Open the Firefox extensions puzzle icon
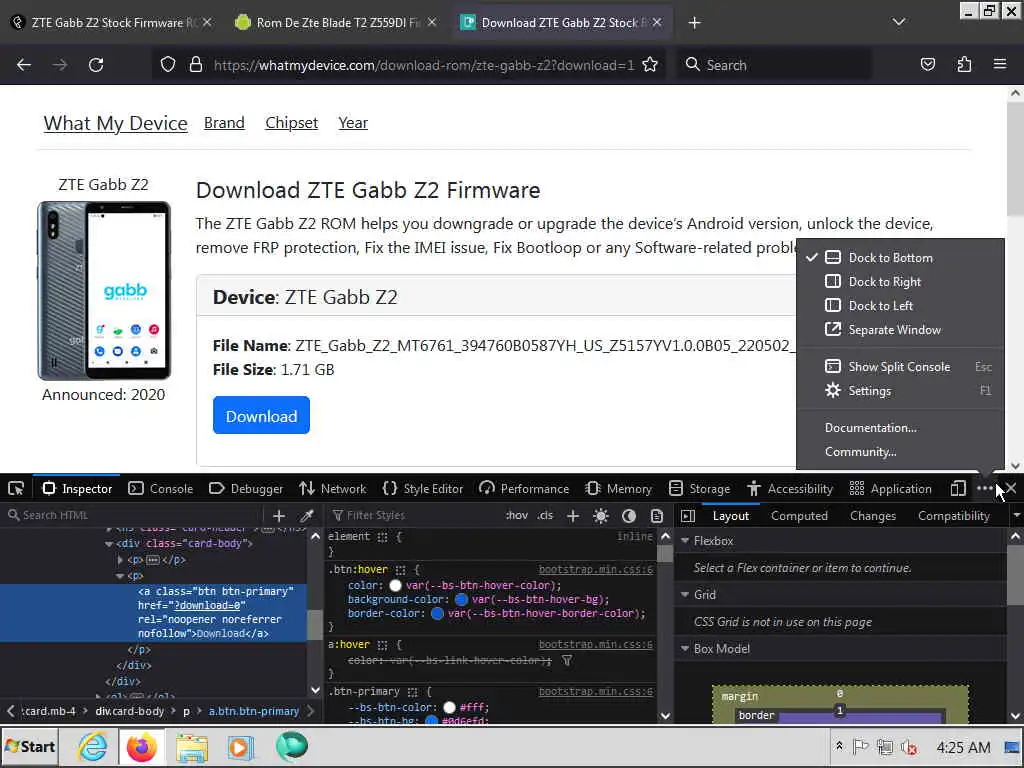The image size is (1024, 768). (964, 65)
